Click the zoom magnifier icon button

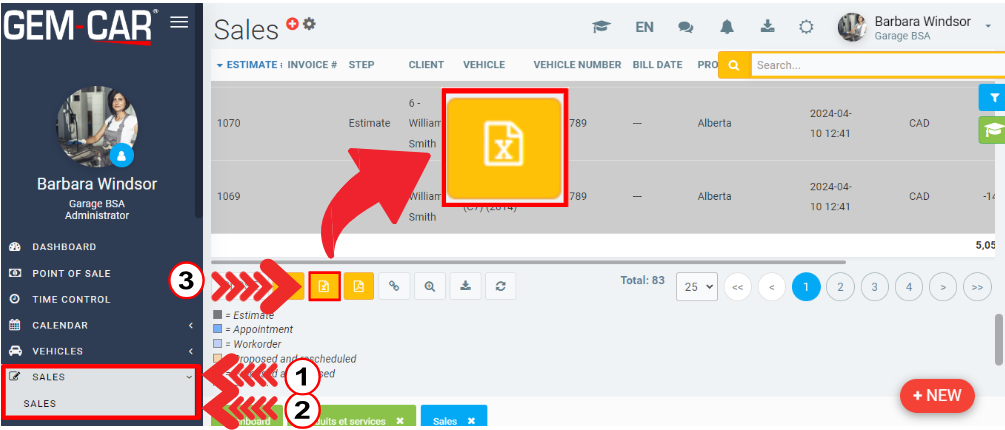(x=429, y=286)
